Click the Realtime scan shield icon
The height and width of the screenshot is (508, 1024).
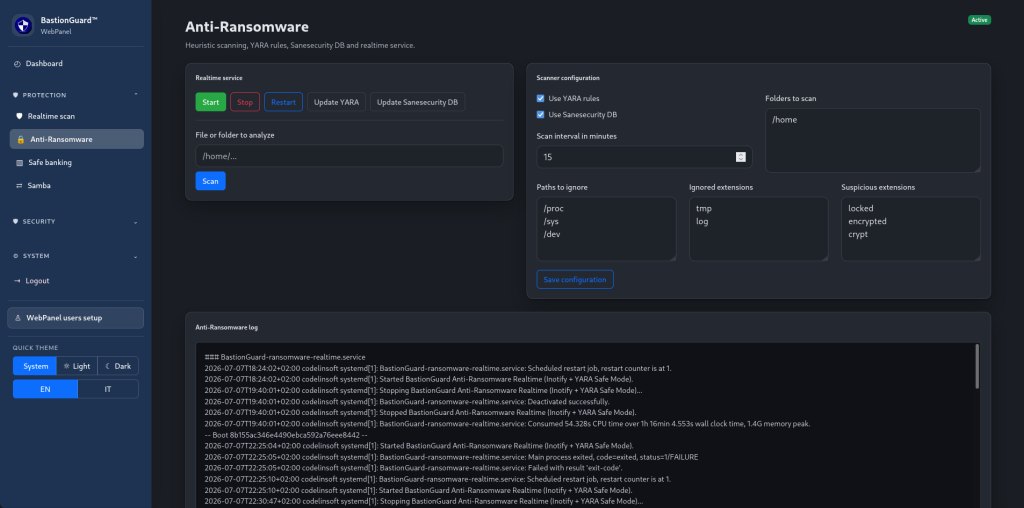(19, 116)
